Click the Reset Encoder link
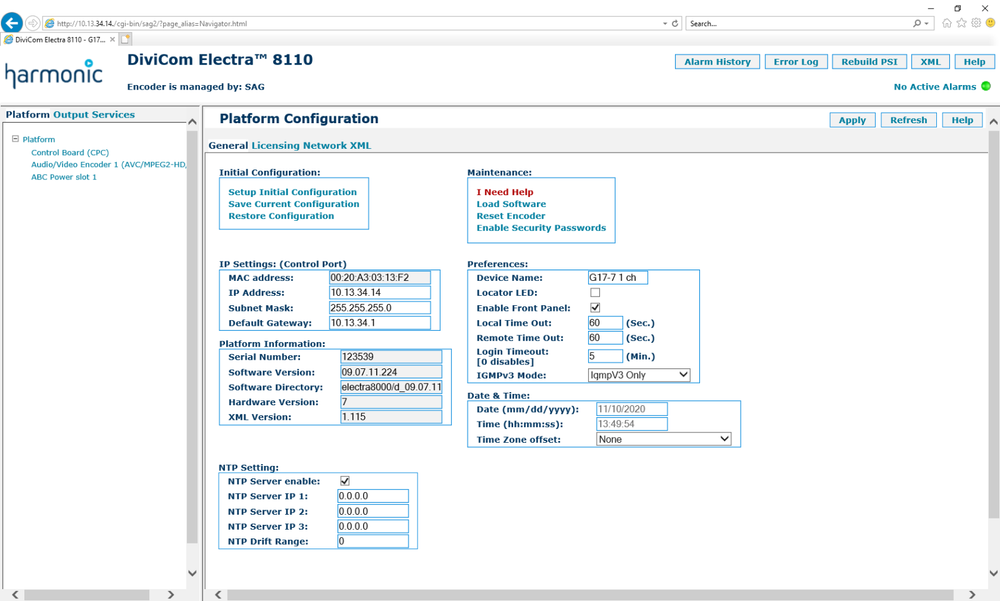This screenshot has height=601, width=1000. tap(511, 216)
